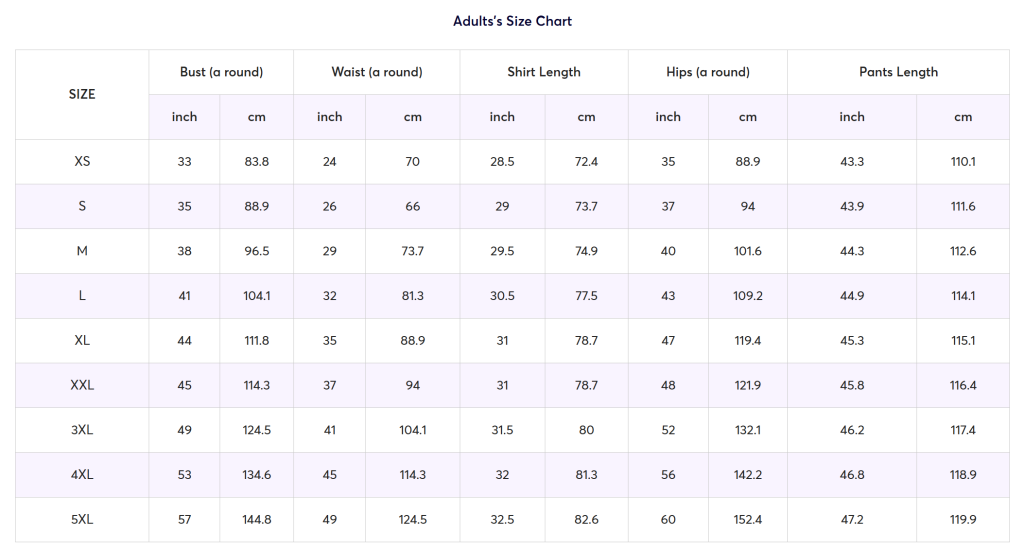This screenshot has width=1024, height=550.
Task: Select the 30.5 shirt length inch value
Action: click(x=502, y=296)
